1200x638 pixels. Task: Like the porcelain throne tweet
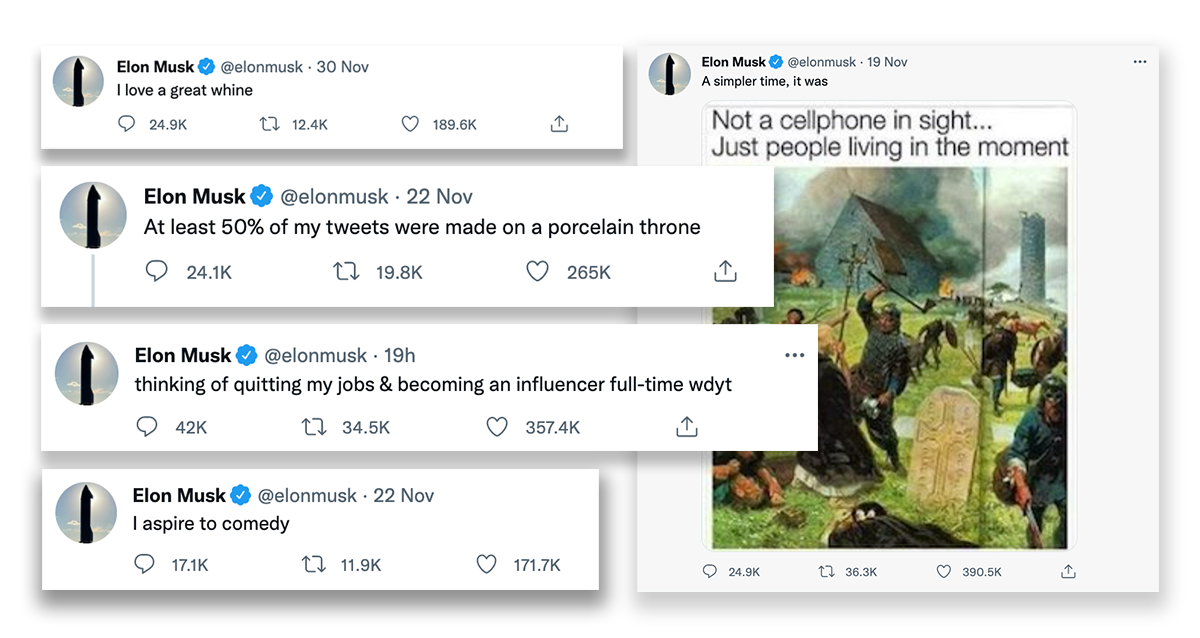(537, 271)
